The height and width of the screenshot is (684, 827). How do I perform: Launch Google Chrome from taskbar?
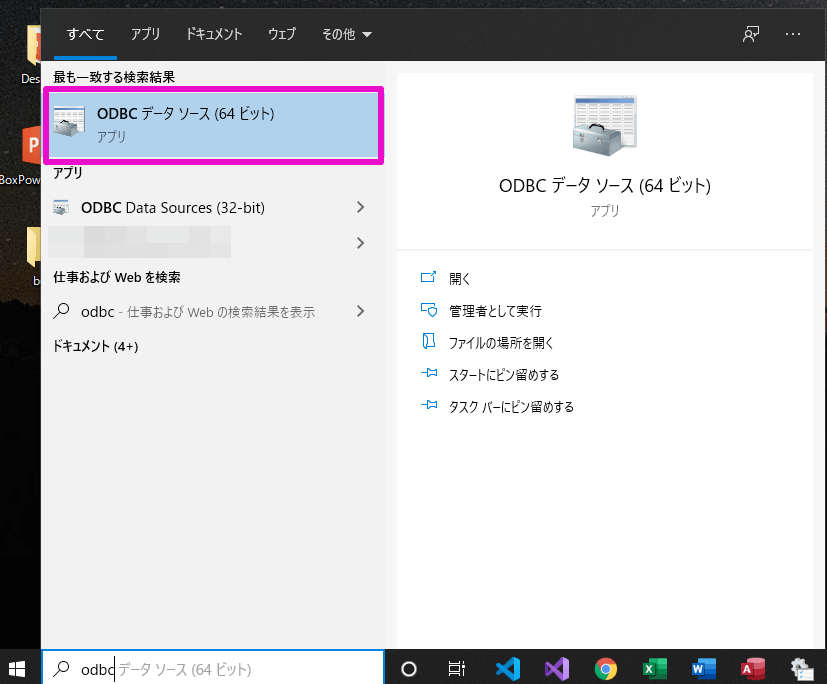pyautogui.click(x=605, y=669)
